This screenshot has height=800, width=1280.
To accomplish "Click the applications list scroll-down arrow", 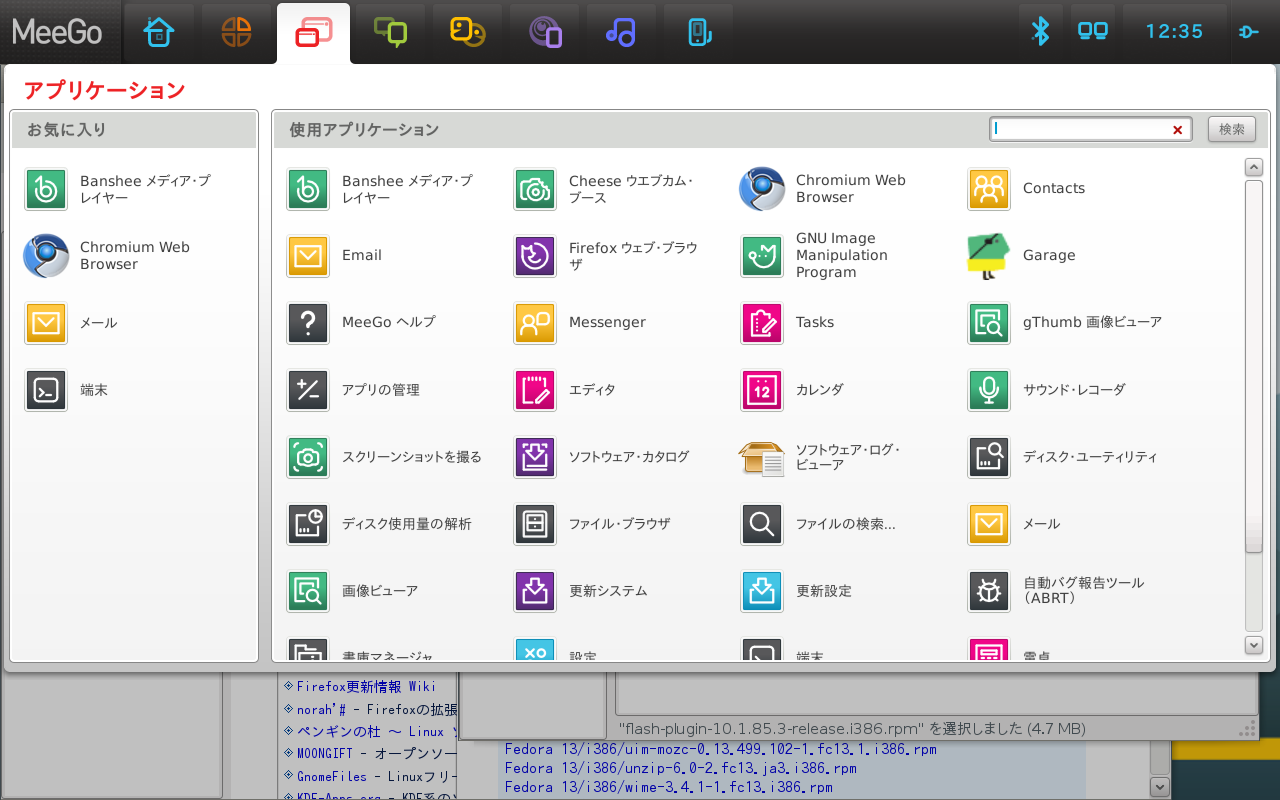I will click(x=1254, y=645).
